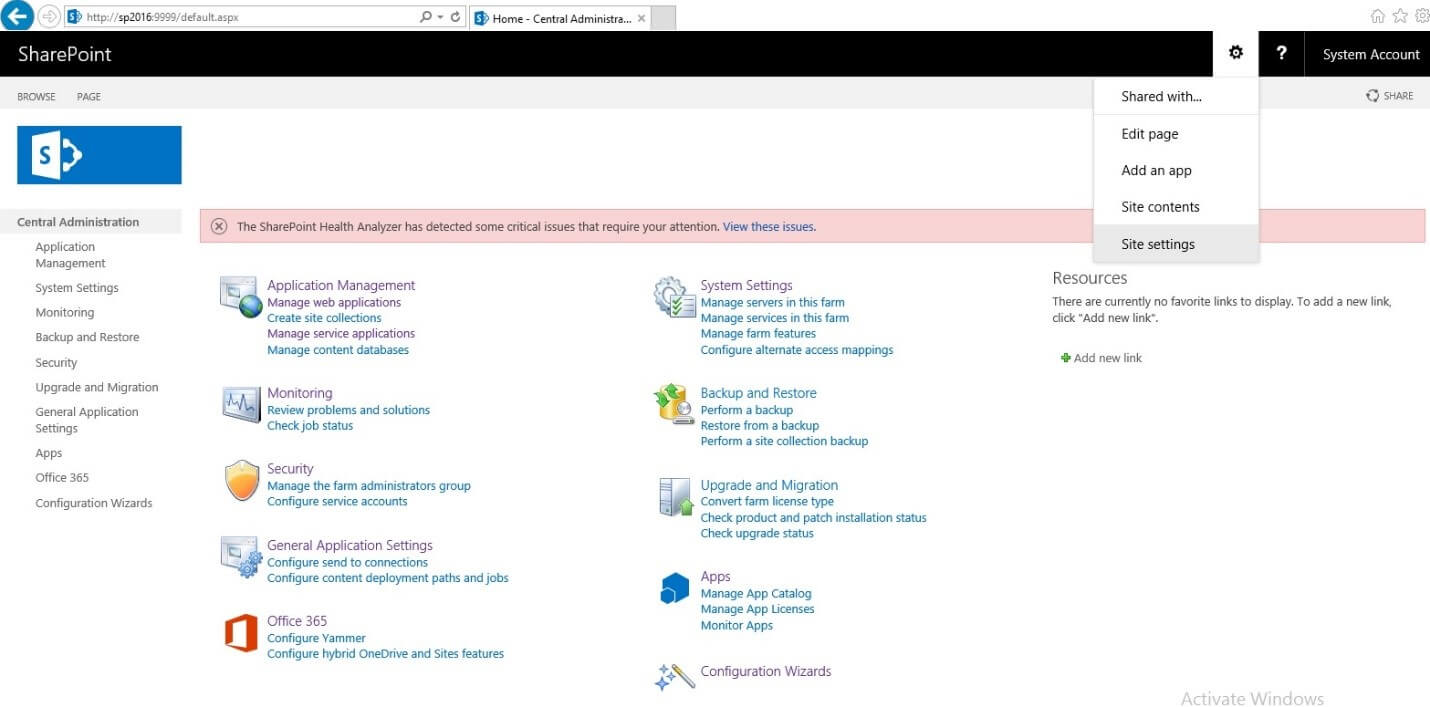
Task: Choose Site contents from the settings menu
Action: pos(1176,207)
